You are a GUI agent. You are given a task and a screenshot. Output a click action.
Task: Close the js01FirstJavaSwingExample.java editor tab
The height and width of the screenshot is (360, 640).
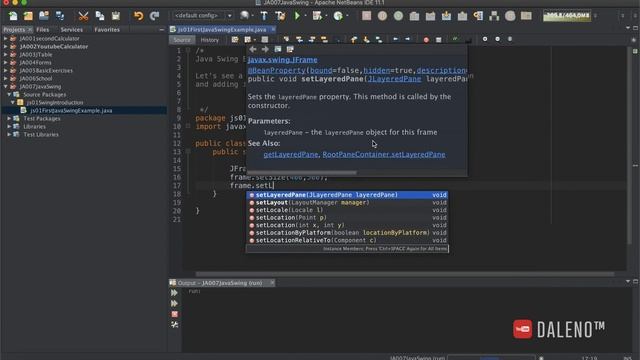[x=273, y=29]
